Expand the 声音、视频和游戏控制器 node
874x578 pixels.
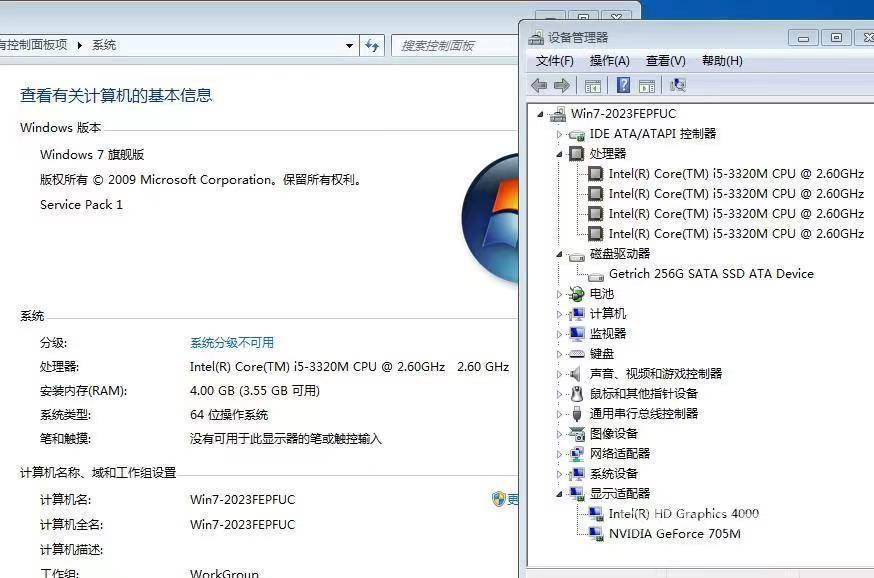point(559,374)
